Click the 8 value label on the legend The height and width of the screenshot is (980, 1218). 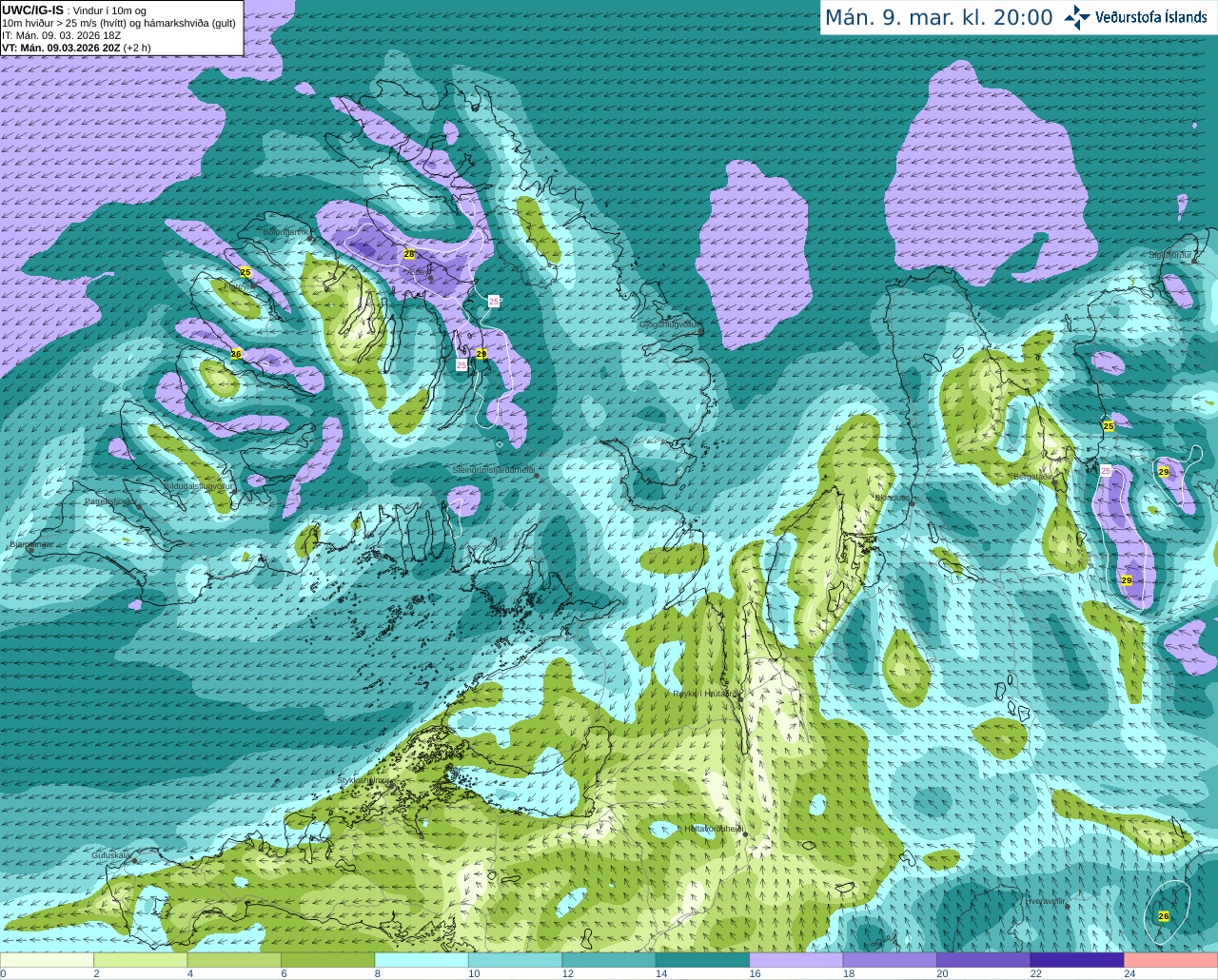[x=378, y=973]
